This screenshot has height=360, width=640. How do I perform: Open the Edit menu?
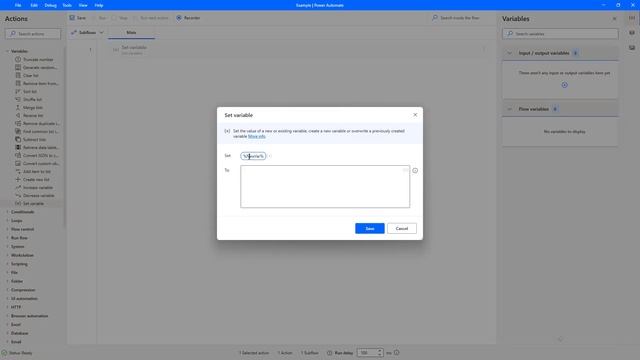coord(34,5)
